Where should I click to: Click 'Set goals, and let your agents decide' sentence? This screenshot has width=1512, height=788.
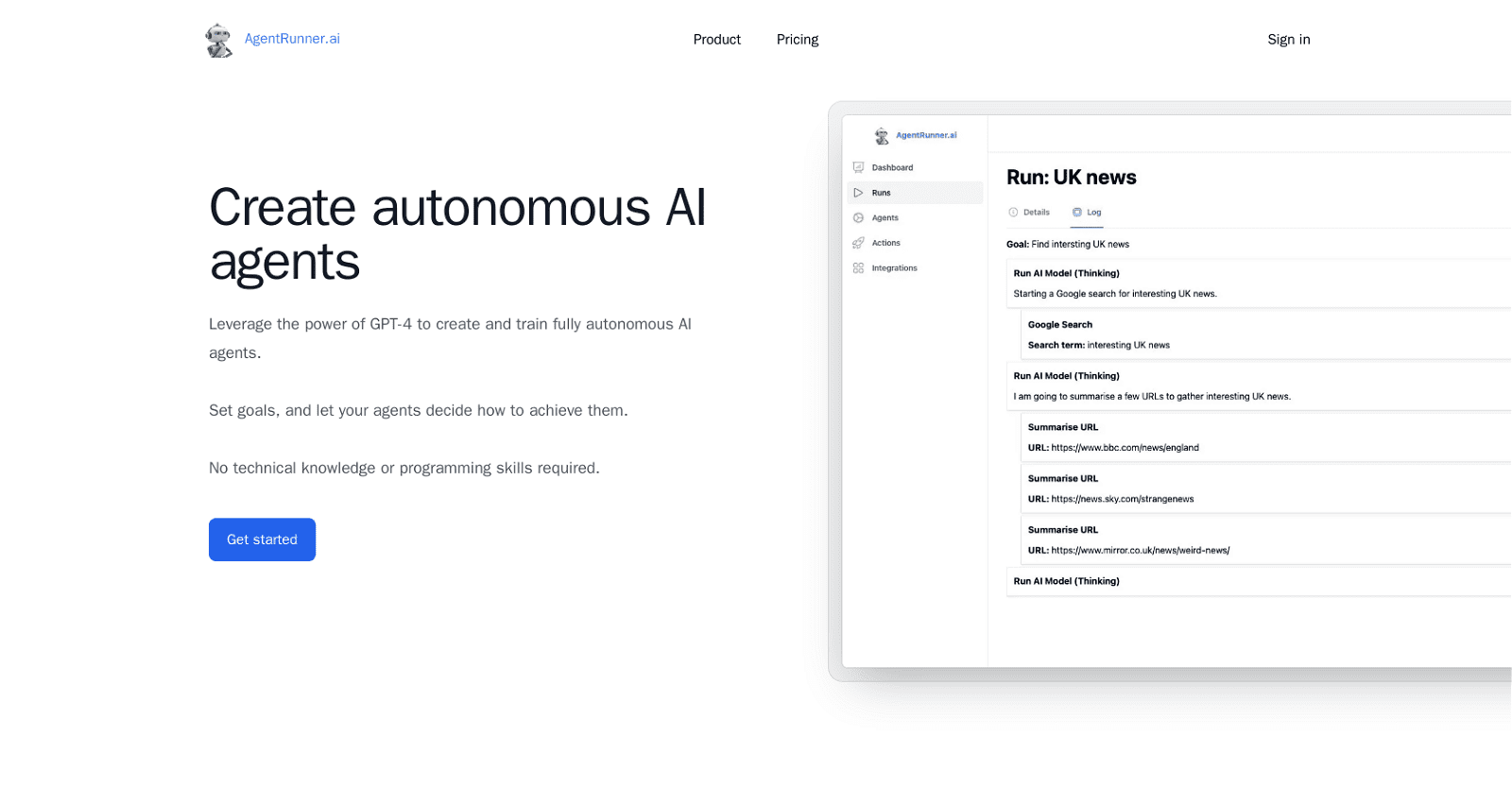[x=419, y=411]
